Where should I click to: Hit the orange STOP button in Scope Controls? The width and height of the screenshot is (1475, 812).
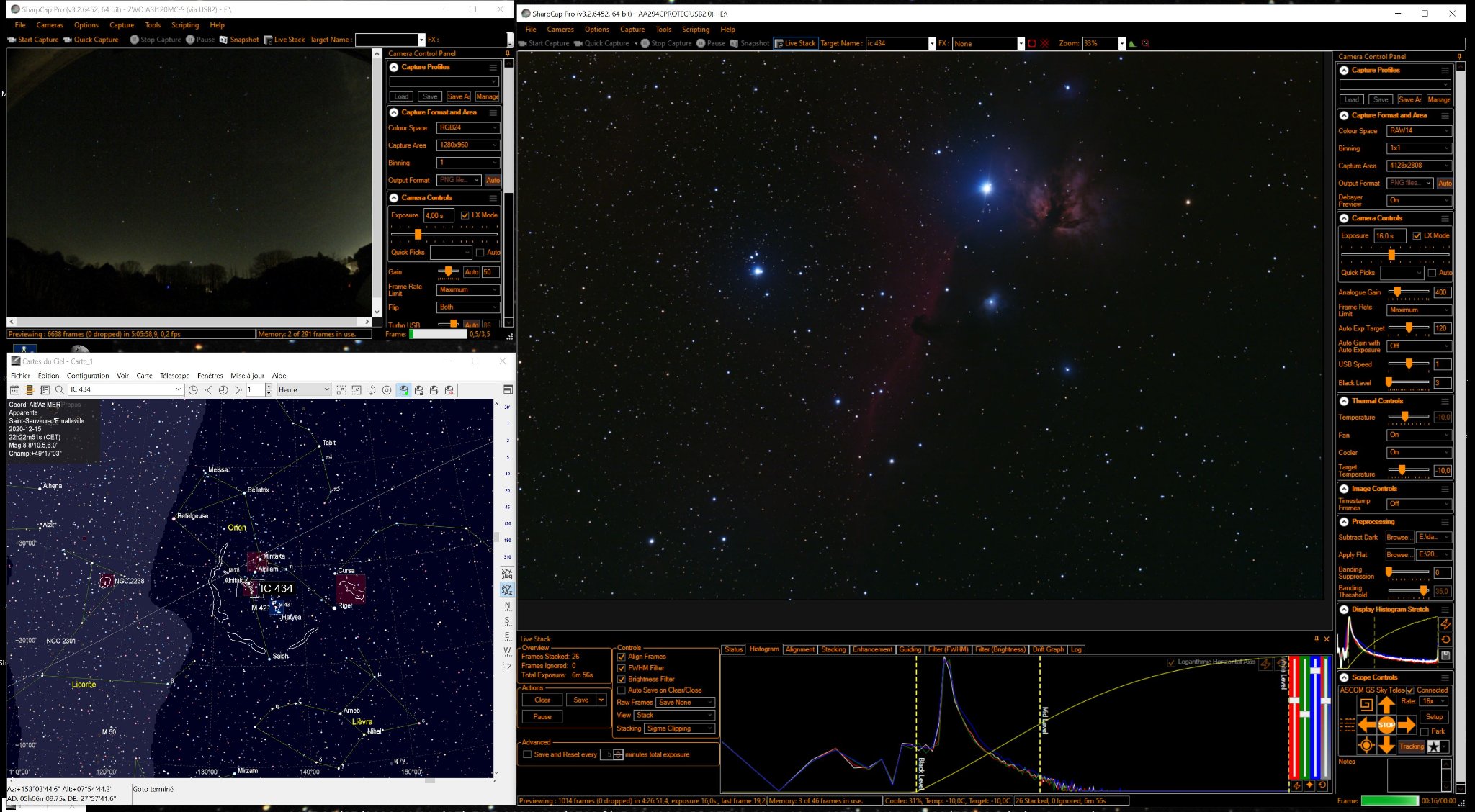click(1386, 725)
